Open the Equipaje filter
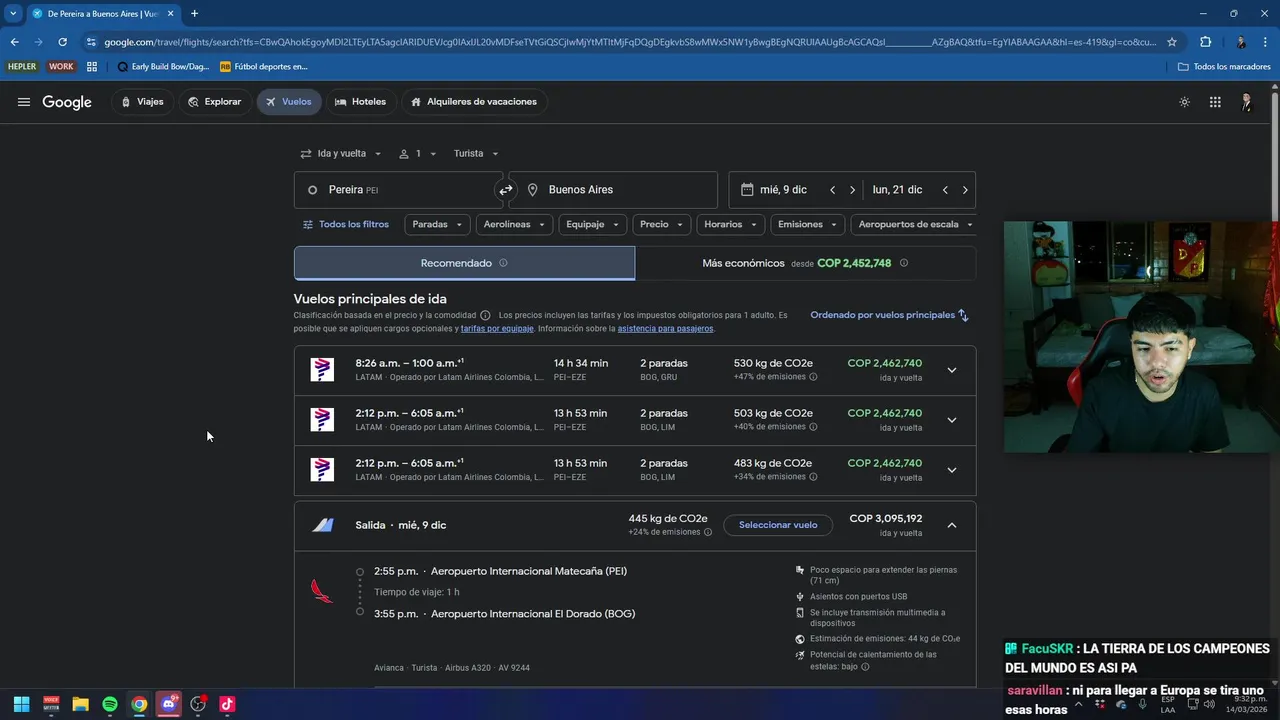 click(x=593, y=225)
